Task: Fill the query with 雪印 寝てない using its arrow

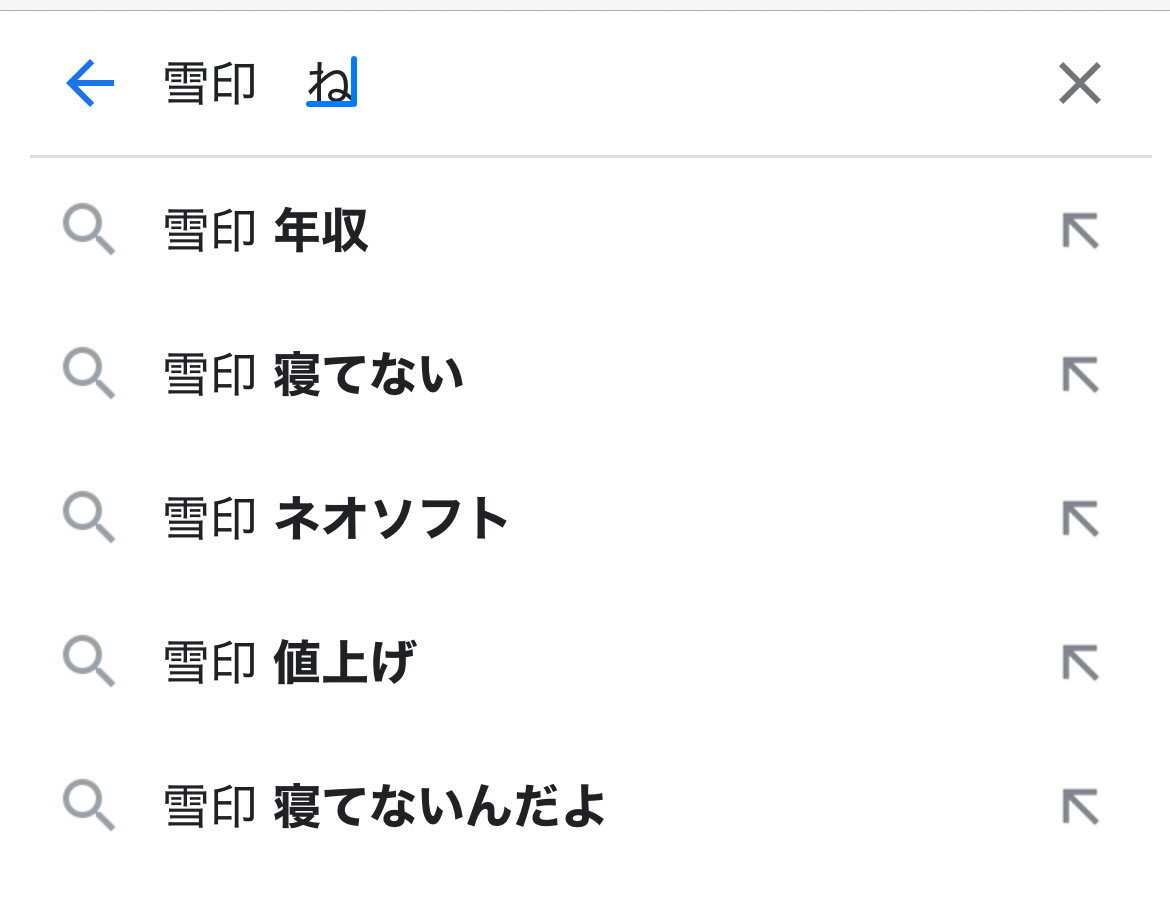Action: [1079, 375]
